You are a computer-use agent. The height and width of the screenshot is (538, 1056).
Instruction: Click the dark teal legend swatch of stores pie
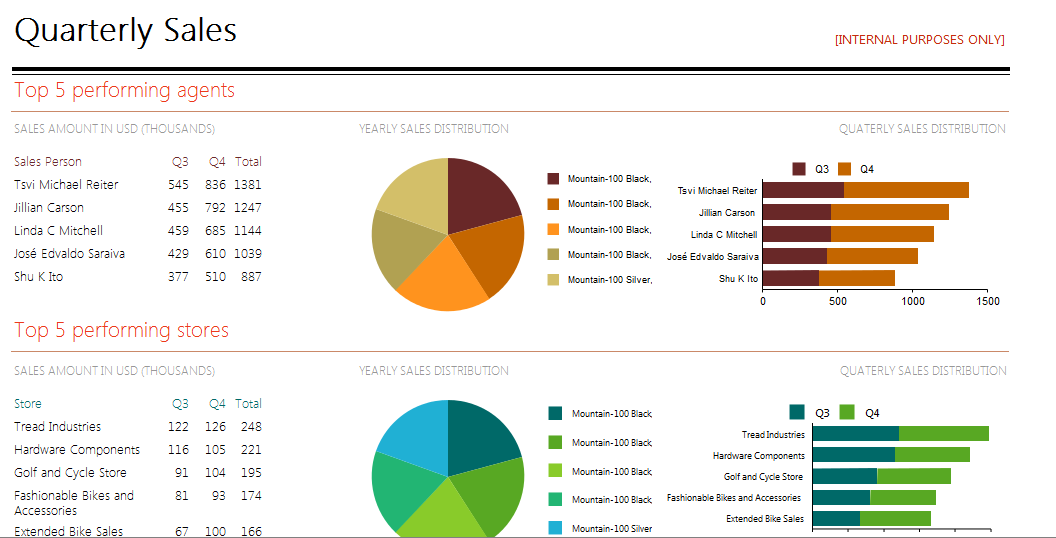click(x=555, y=413)
